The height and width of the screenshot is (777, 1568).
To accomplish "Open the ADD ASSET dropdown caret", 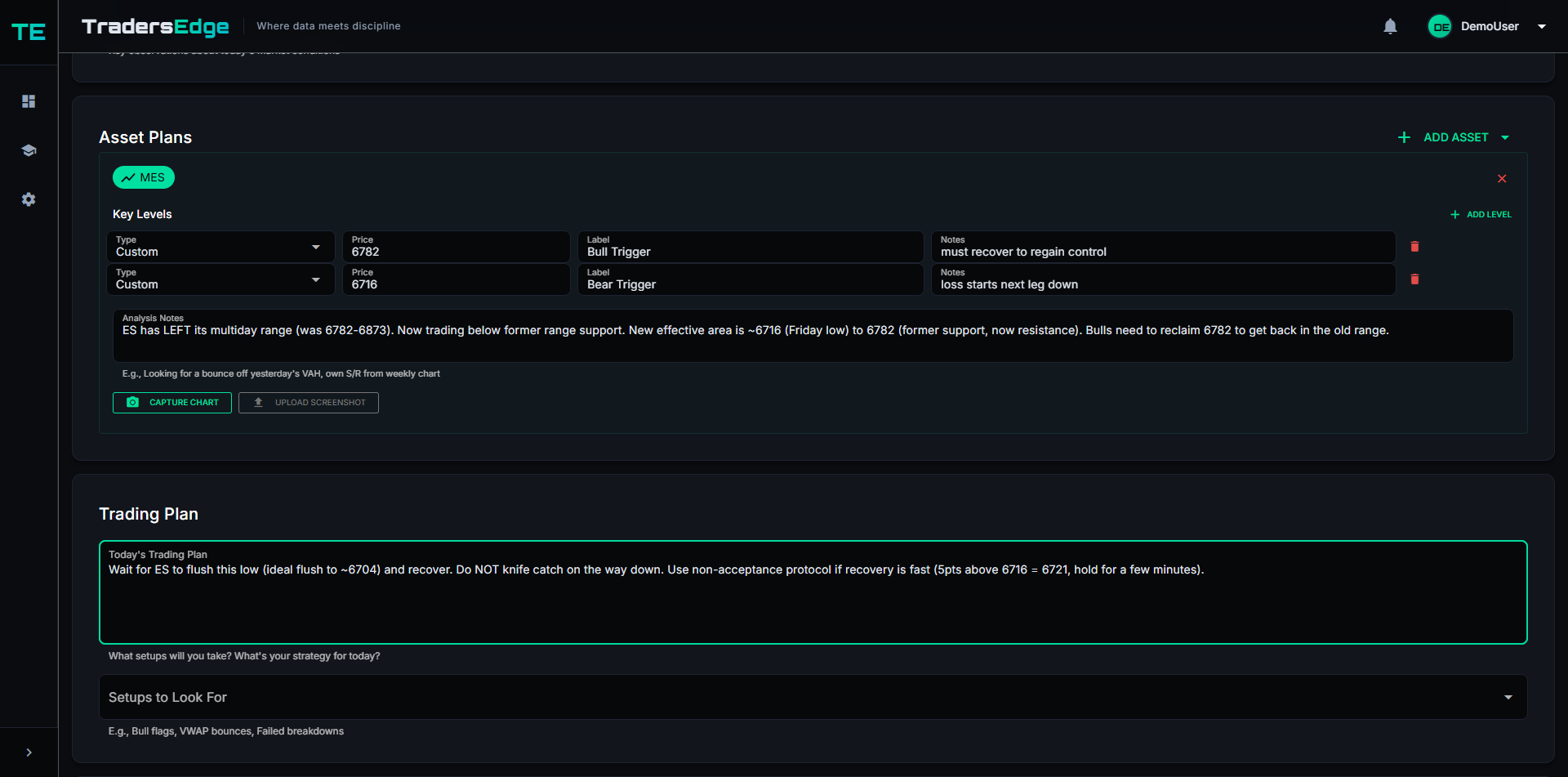I will click(x=1505, y=137).
